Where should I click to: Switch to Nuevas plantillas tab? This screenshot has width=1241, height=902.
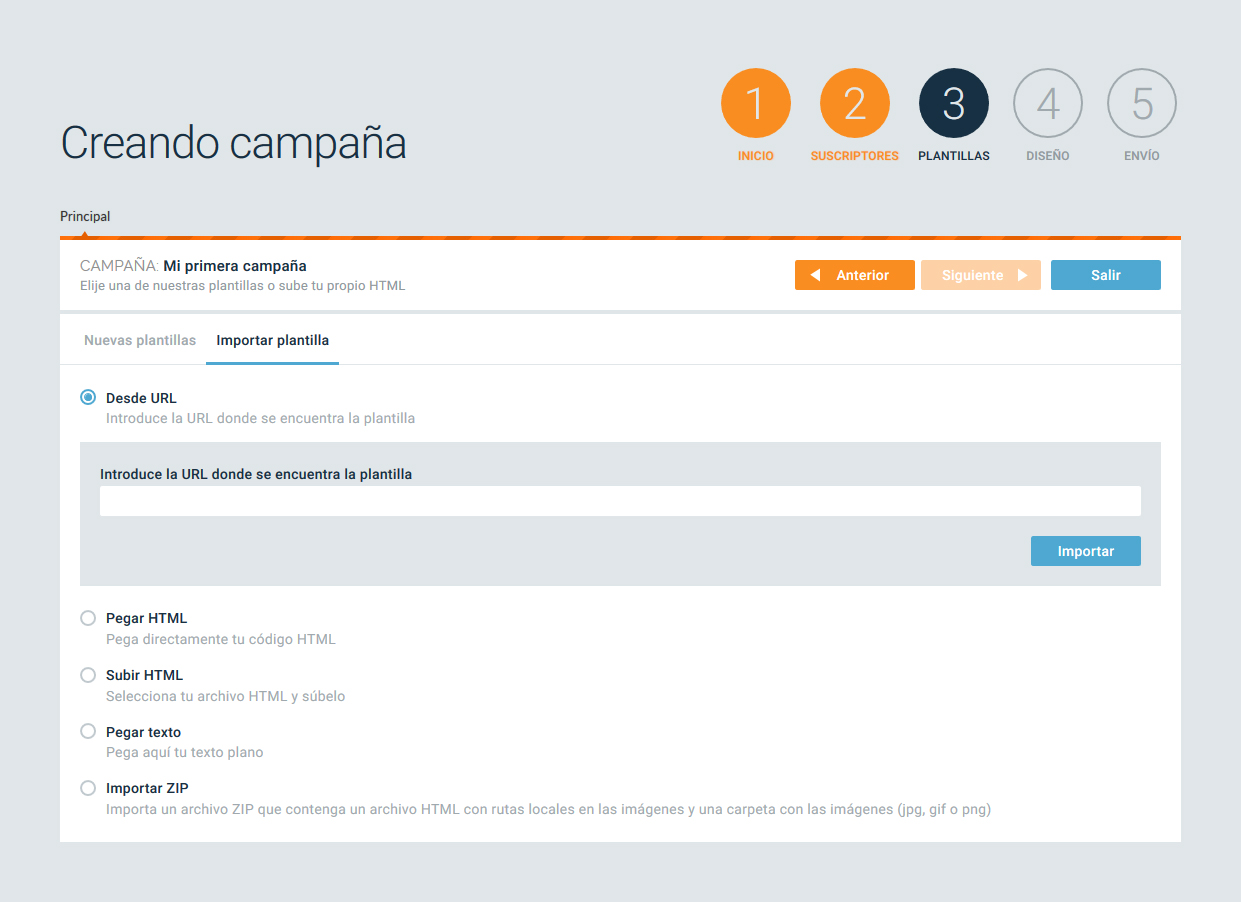pos(140,340)
